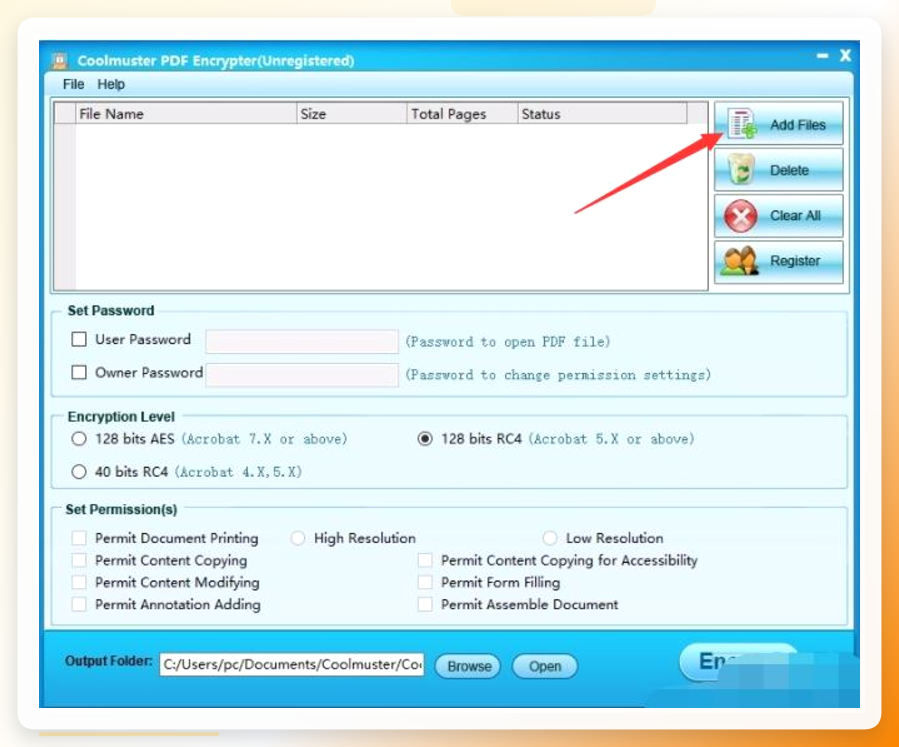Select 40 bits RC4 encryption
The image size is (899, 747).
pos(79,472)
